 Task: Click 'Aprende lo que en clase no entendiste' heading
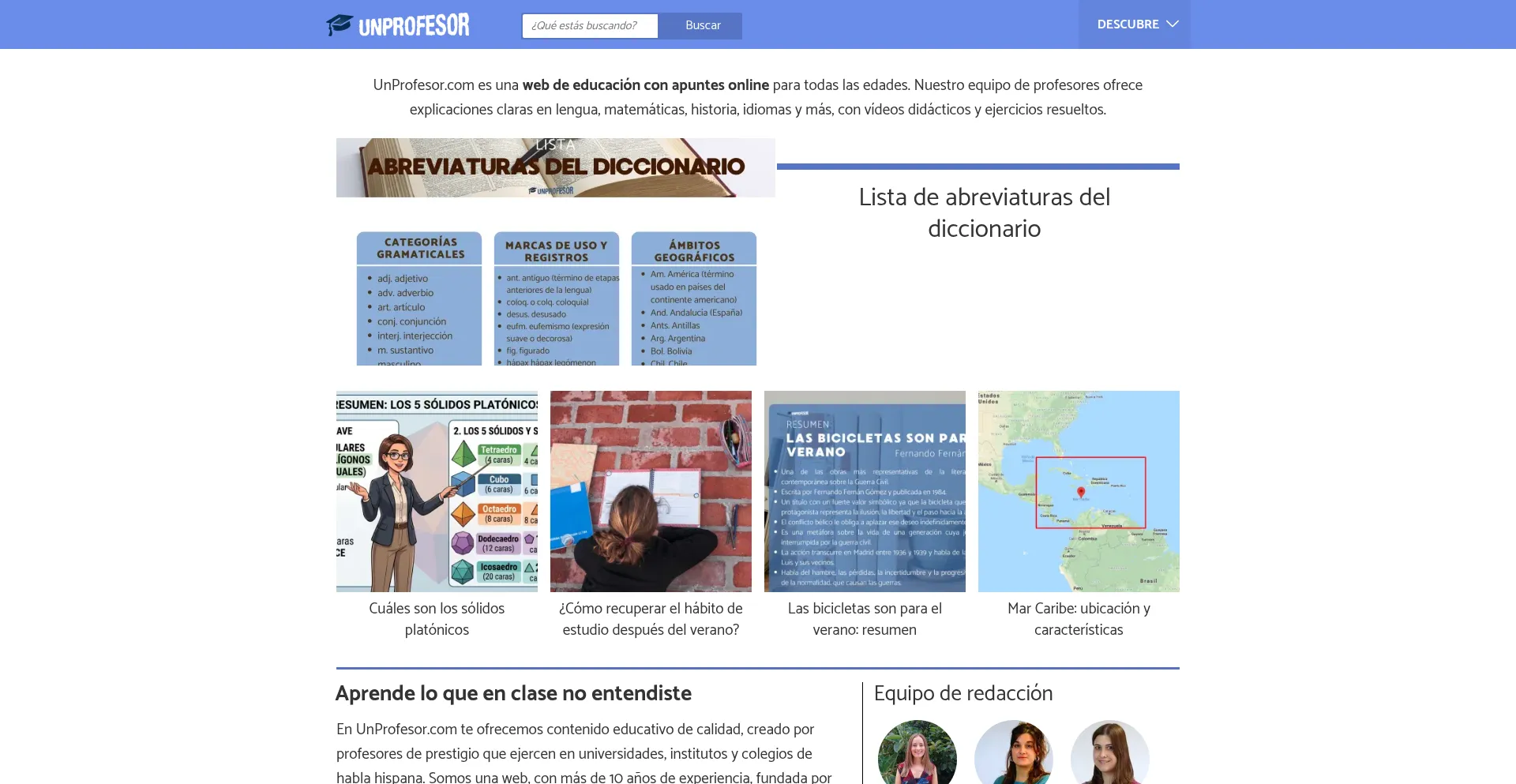[x=513, y=693]
